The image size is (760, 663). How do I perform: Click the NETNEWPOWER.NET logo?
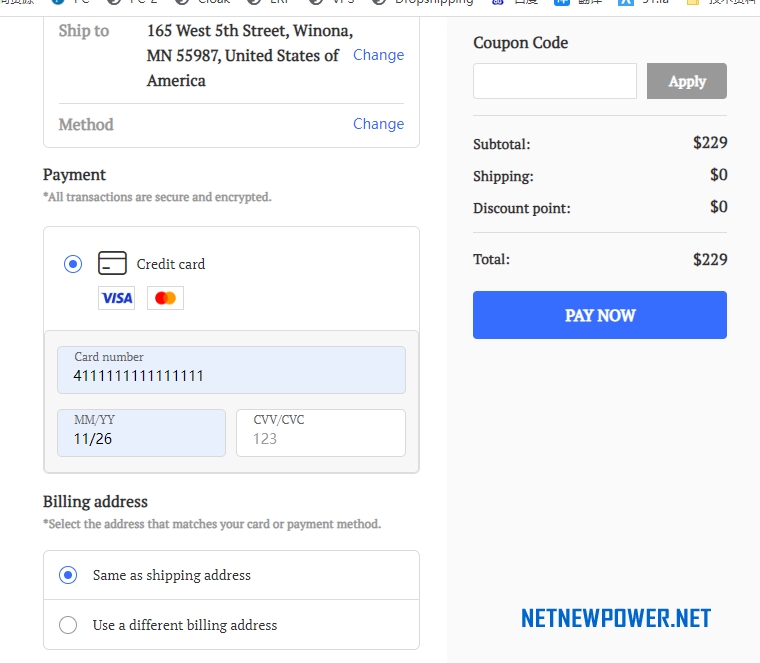click(x=616, y=618)
